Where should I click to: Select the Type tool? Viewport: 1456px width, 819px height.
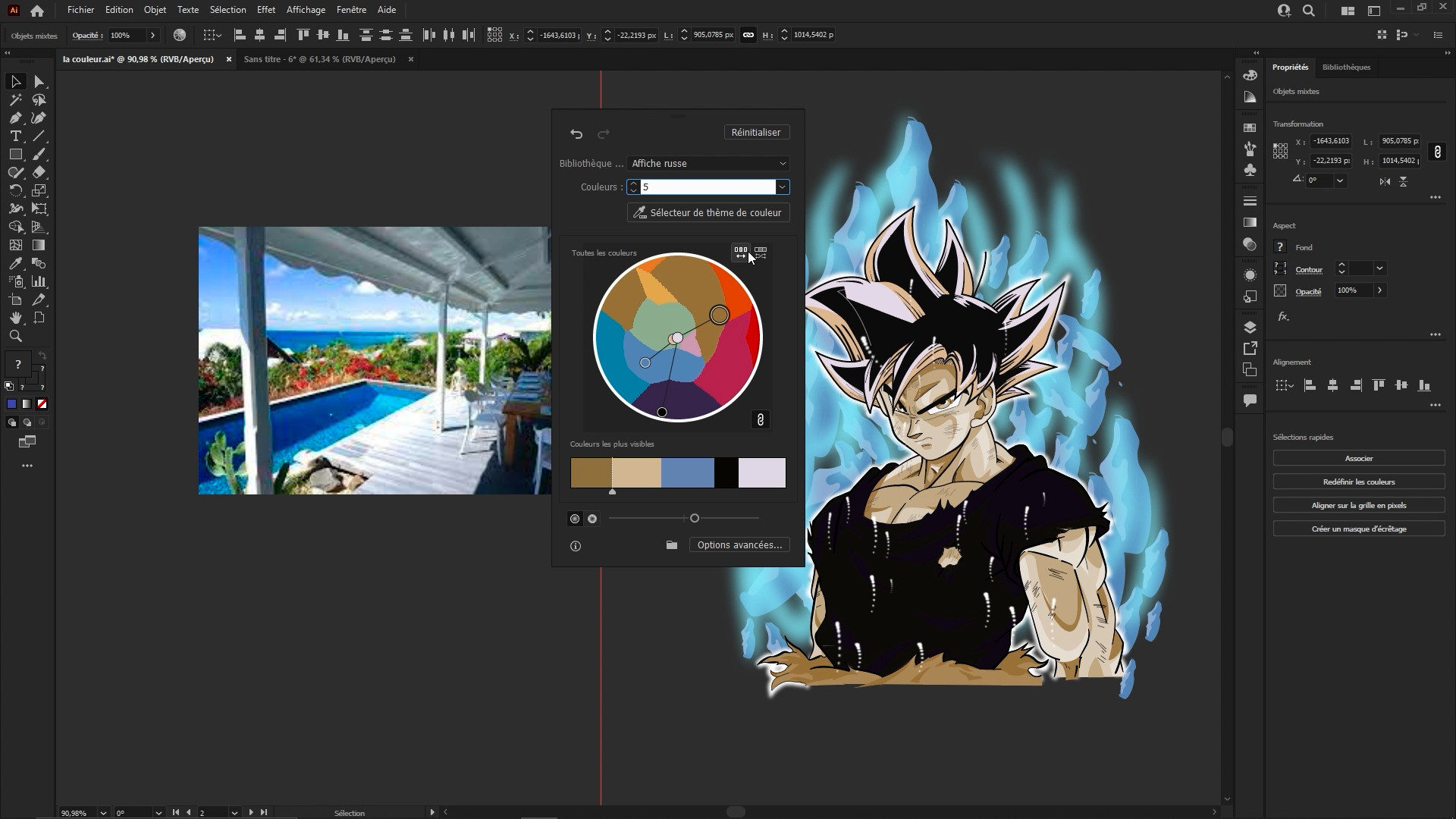(x=15, y=136)
